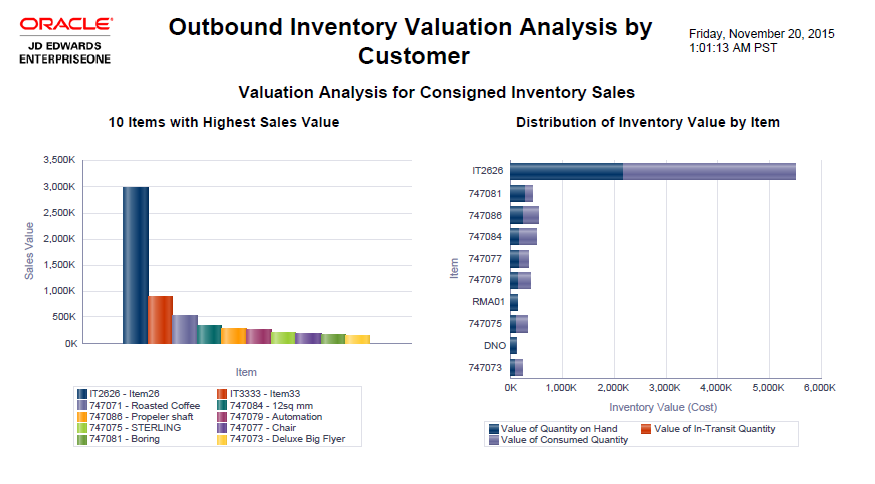Click the RMA01 item axis label
The height and width of the screenshot is (484, 875).
click(488, 302)
